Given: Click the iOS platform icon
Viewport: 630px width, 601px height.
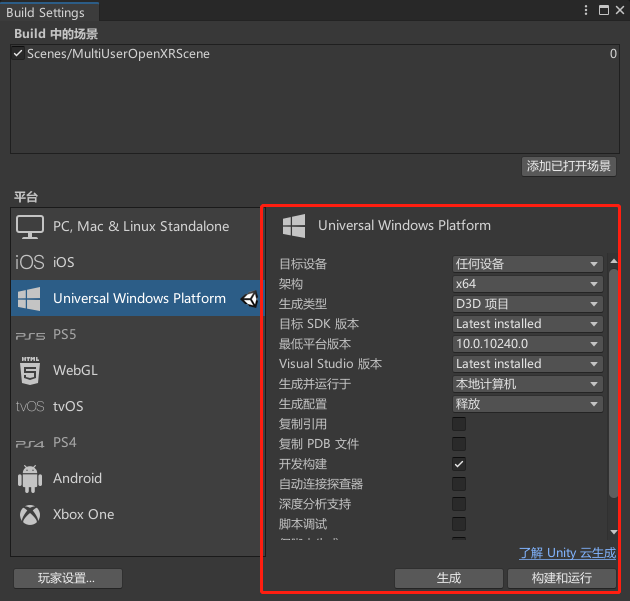Looking at the screenshot, I should click(30, 262).
